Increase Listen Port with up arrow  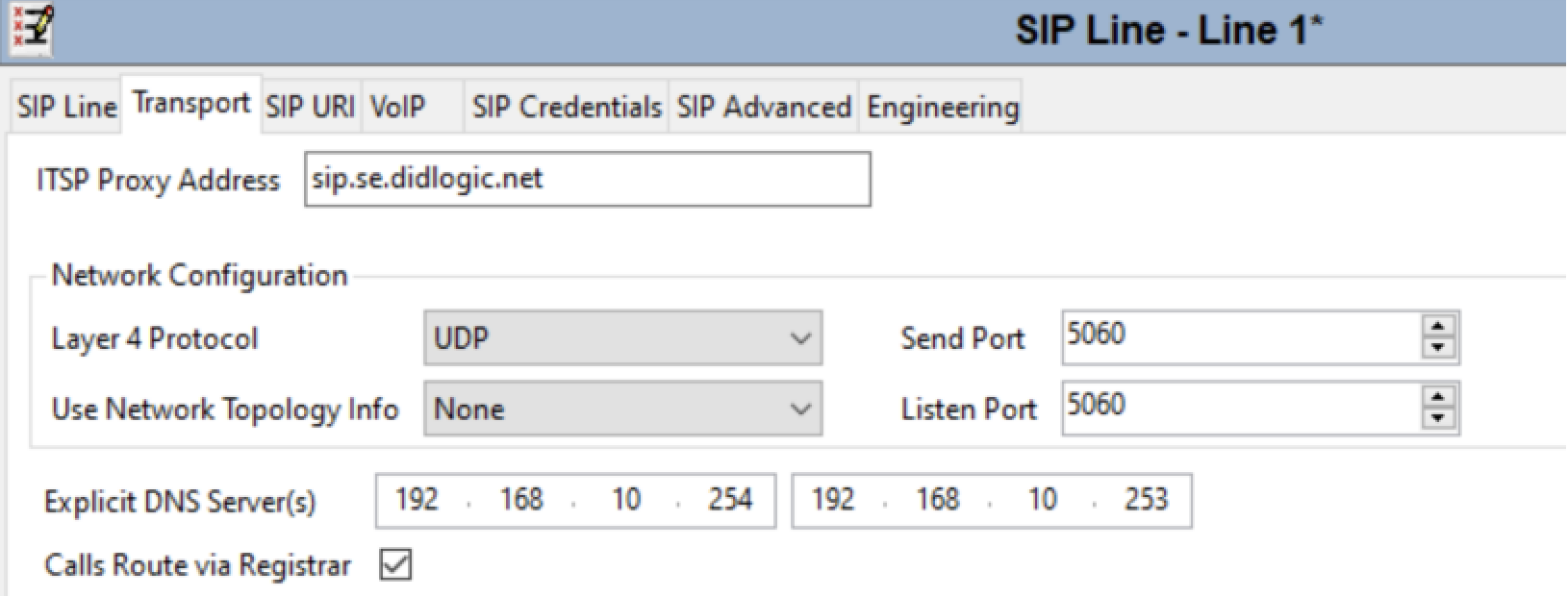coord(1437,398)
